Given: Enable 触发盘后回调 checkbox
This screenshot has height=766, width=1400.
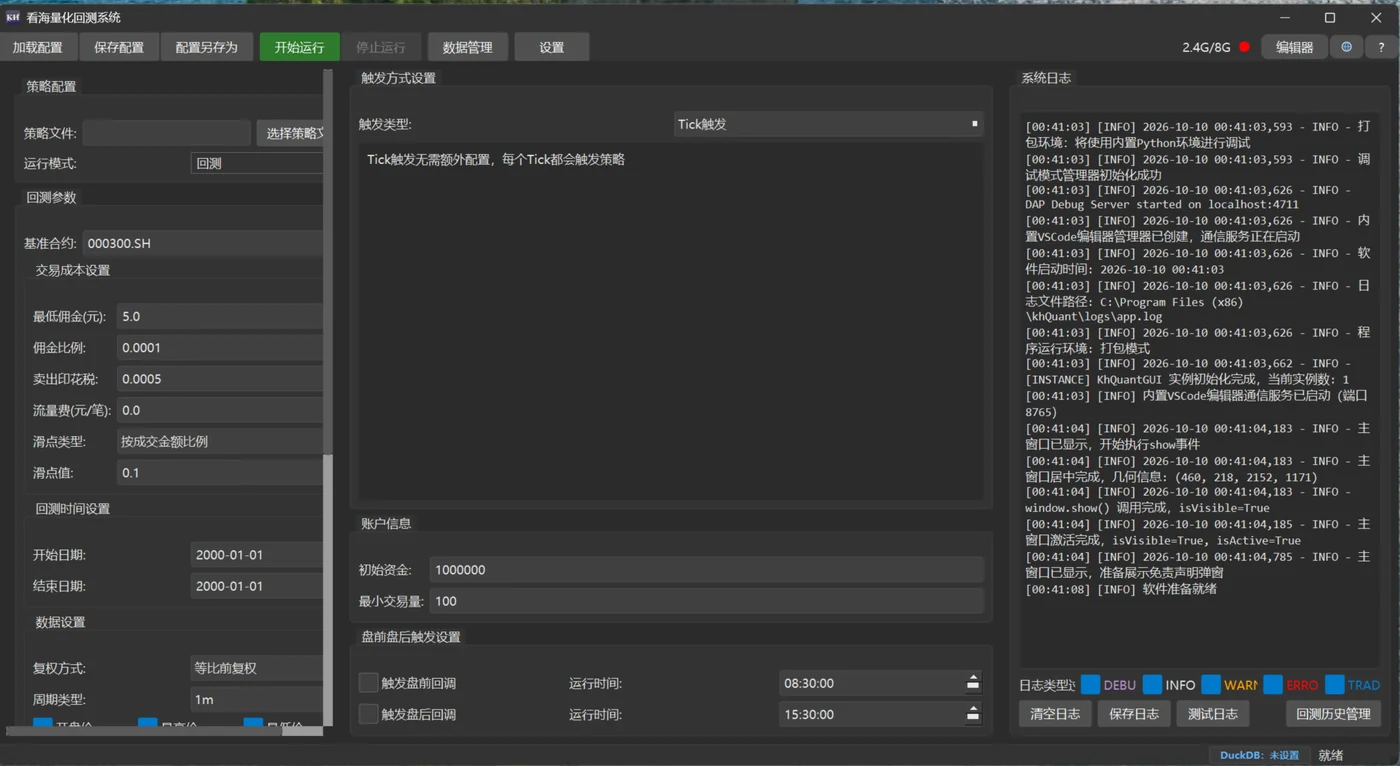Looking at the screenshot, I should pyautogui.click(x=368, y=714).
